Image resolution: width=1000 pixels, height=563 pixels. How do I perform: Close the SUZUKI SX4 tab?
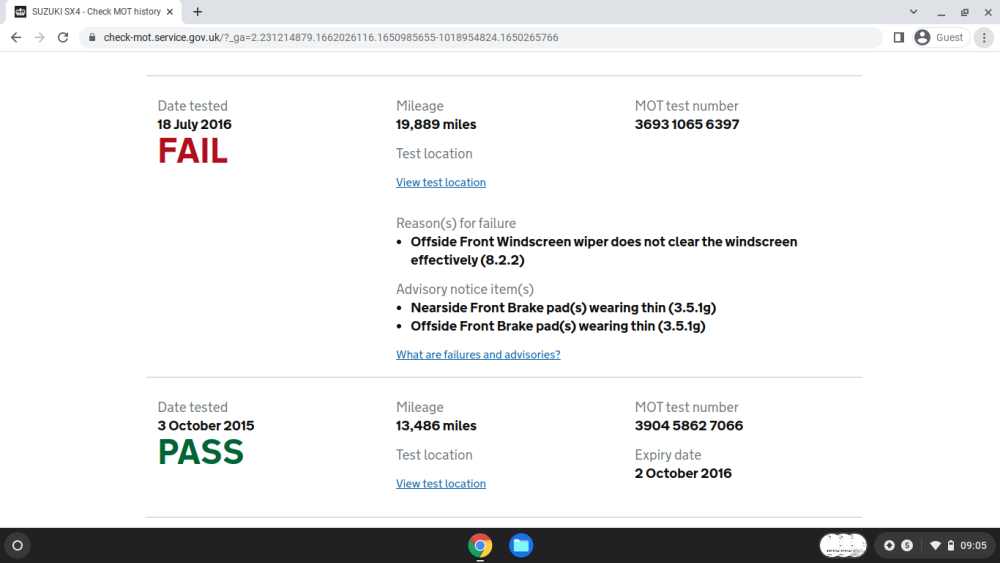[170, 11]
